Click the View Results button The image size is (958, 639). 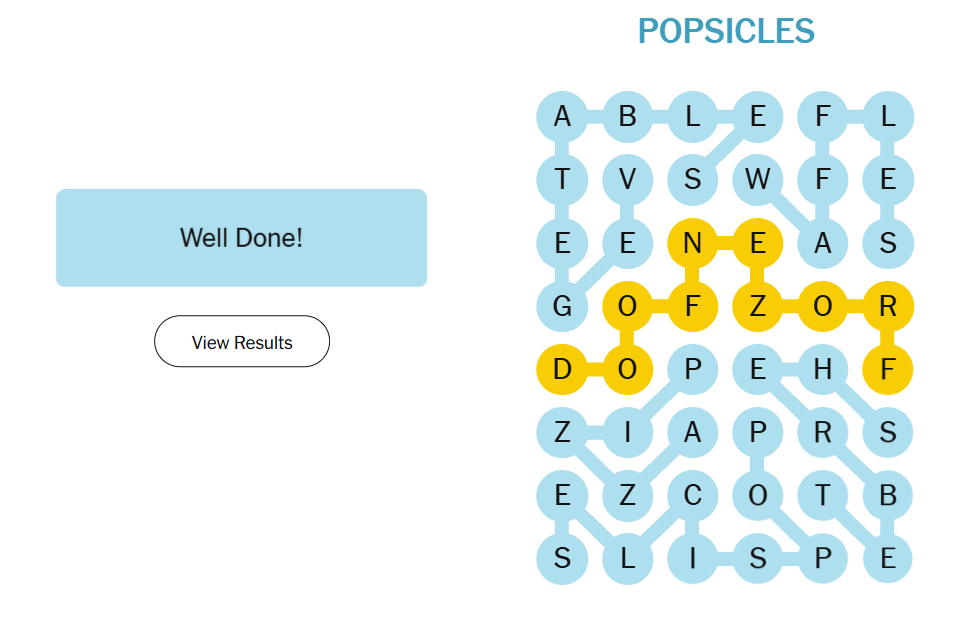coord(242,342)
